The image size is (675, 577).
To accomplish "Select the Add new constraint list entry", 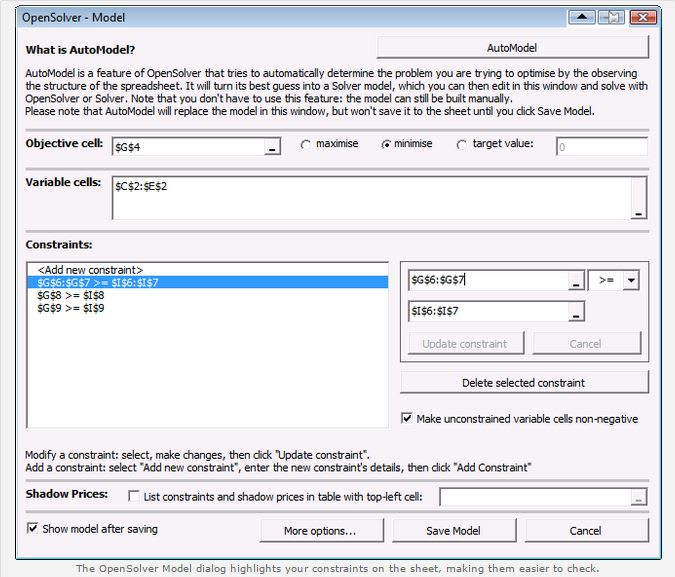I will 207,270.
